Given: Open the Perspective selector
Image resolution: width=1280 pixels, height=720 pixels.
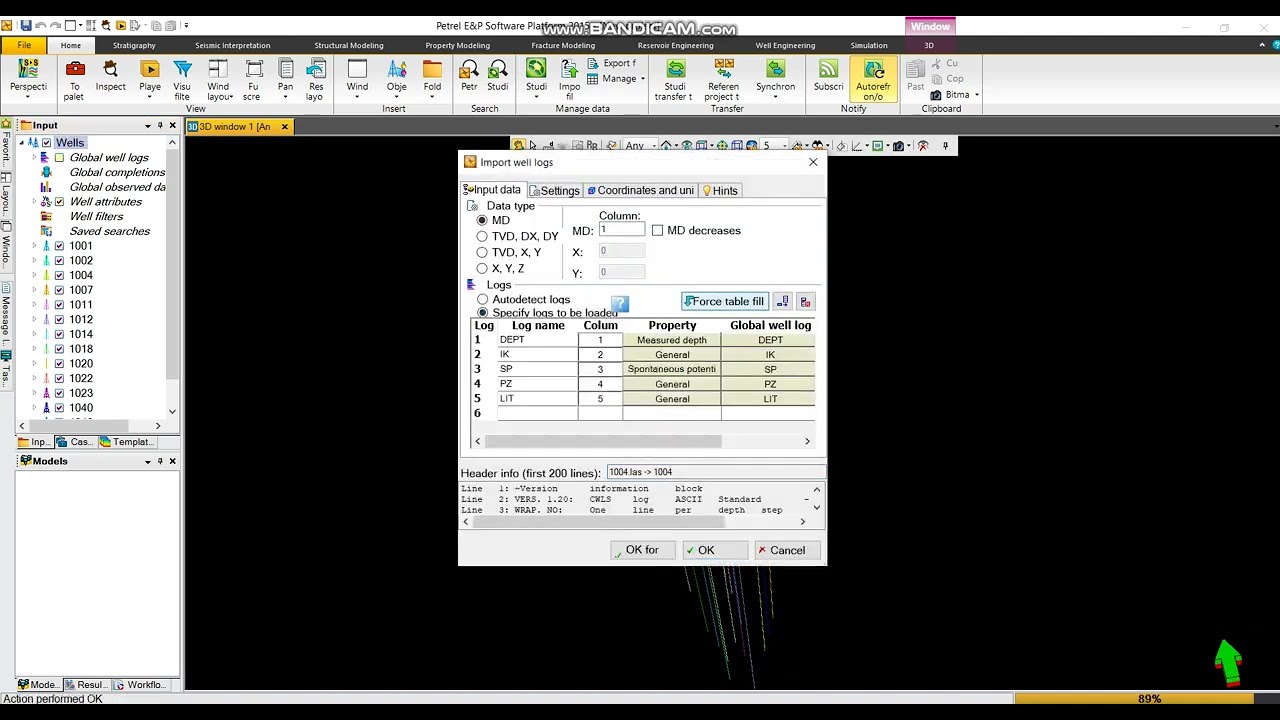Looking at the screenshot, I should (28, 79).
